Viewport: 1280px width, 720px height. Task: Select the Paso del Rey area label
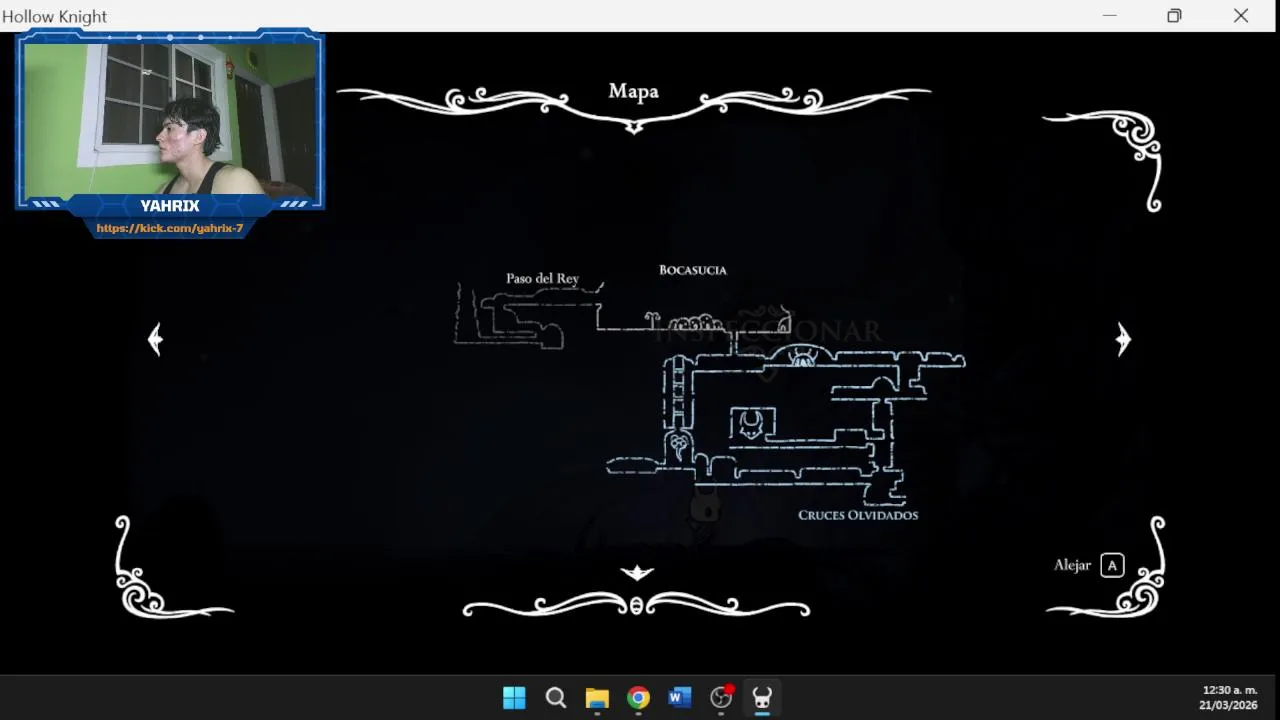coord(542,278)
